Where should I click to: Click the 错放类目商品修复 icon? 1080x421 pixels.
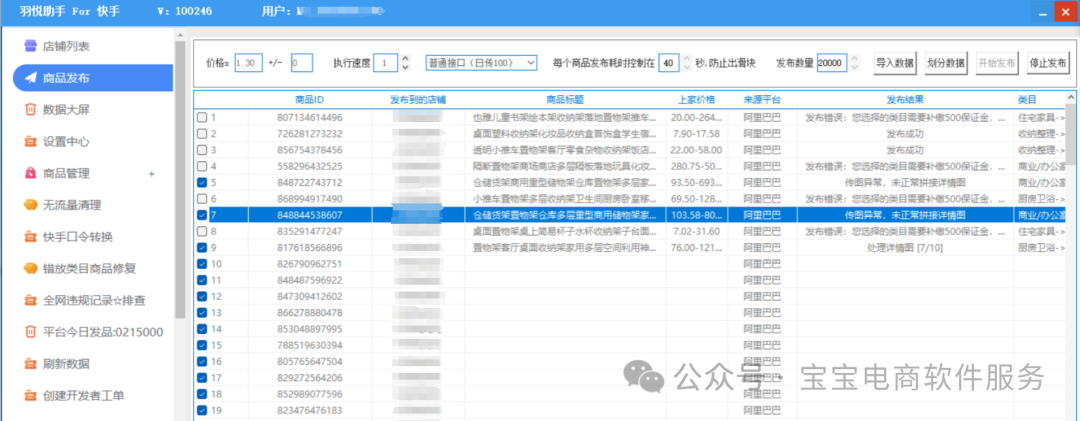[x=30, y=268]
